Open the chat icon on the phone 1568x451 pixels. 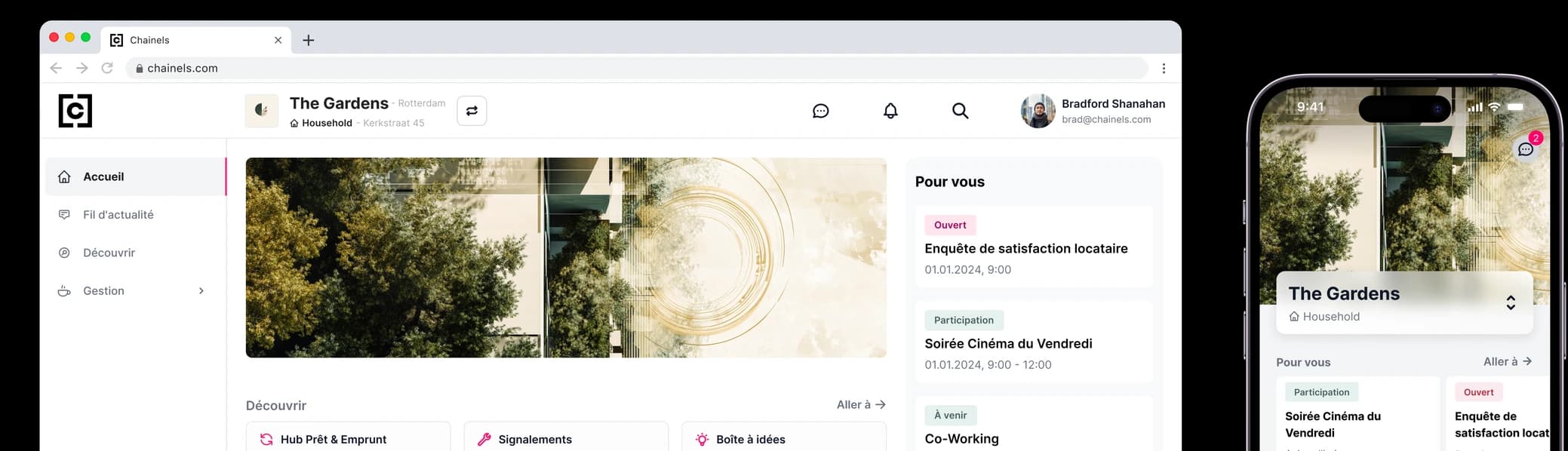pyautogui.click(x=1526, y=149)
